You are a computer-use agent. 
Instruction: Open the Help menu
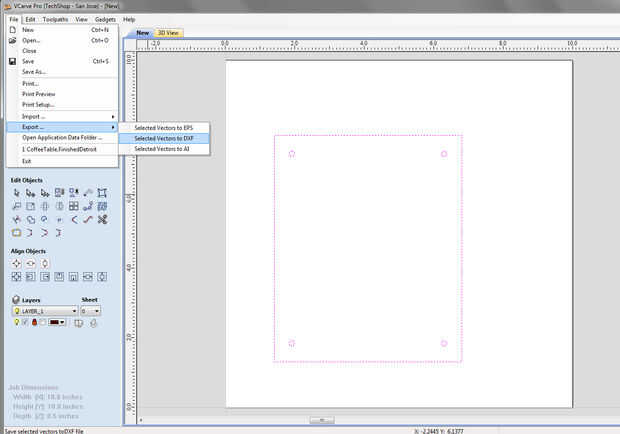coord(129,19)
